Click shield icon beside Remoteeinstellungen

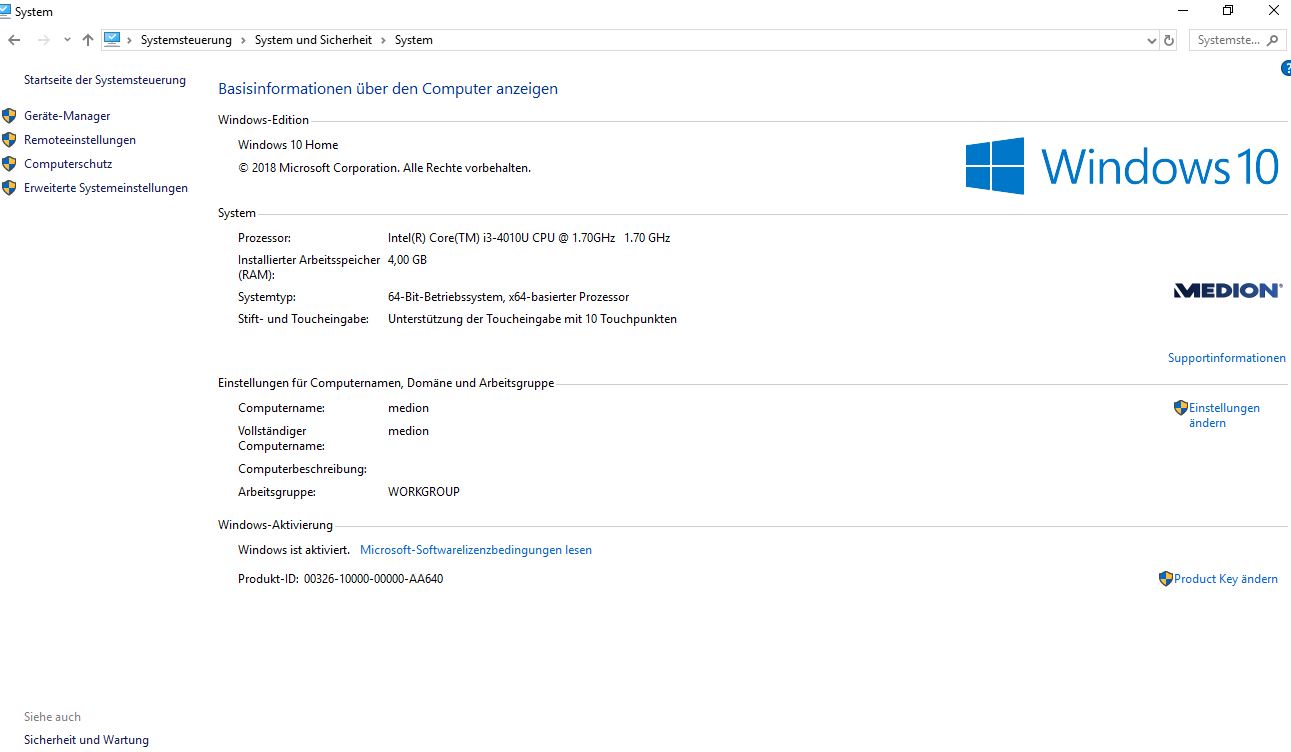(9, 140)
